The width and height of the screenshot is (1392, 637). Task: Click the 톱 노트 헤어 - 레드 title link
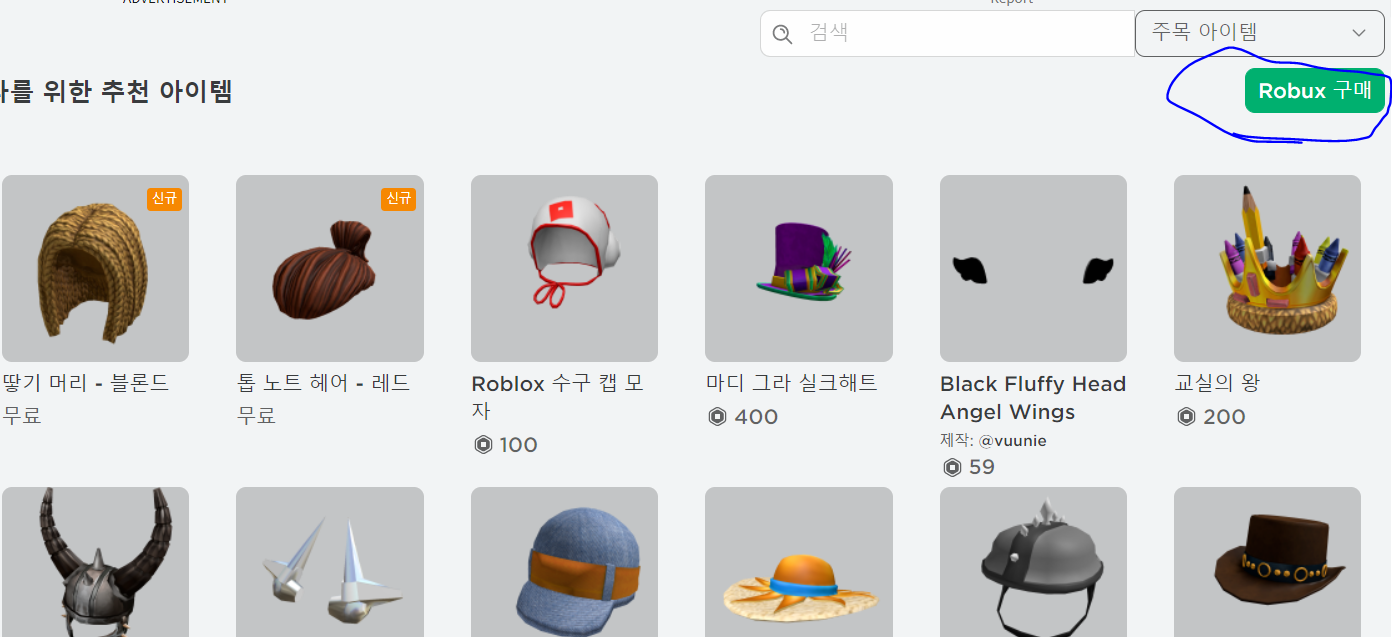[x=324, y=383]
